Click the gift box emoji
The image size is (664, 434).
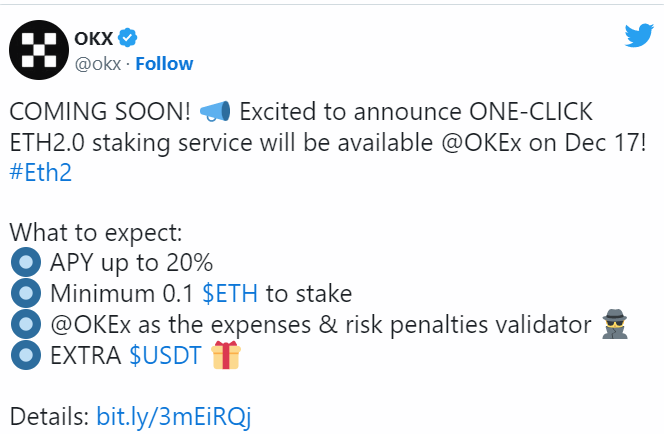pos(228,355)
